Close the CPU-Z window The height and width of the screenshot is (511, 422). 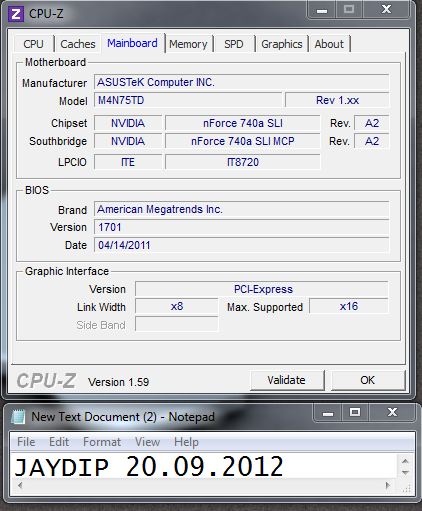pyautogui.click(x=386, y=9)
